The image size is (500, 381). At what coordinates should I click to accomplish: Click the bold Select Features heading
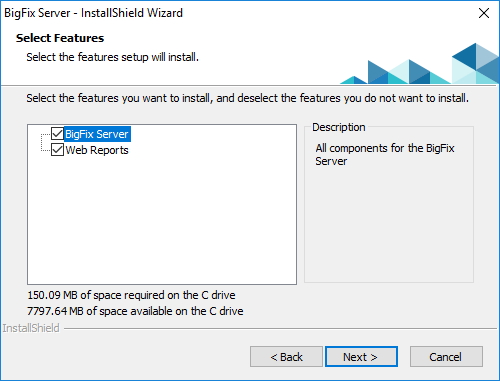coord(60,38)
